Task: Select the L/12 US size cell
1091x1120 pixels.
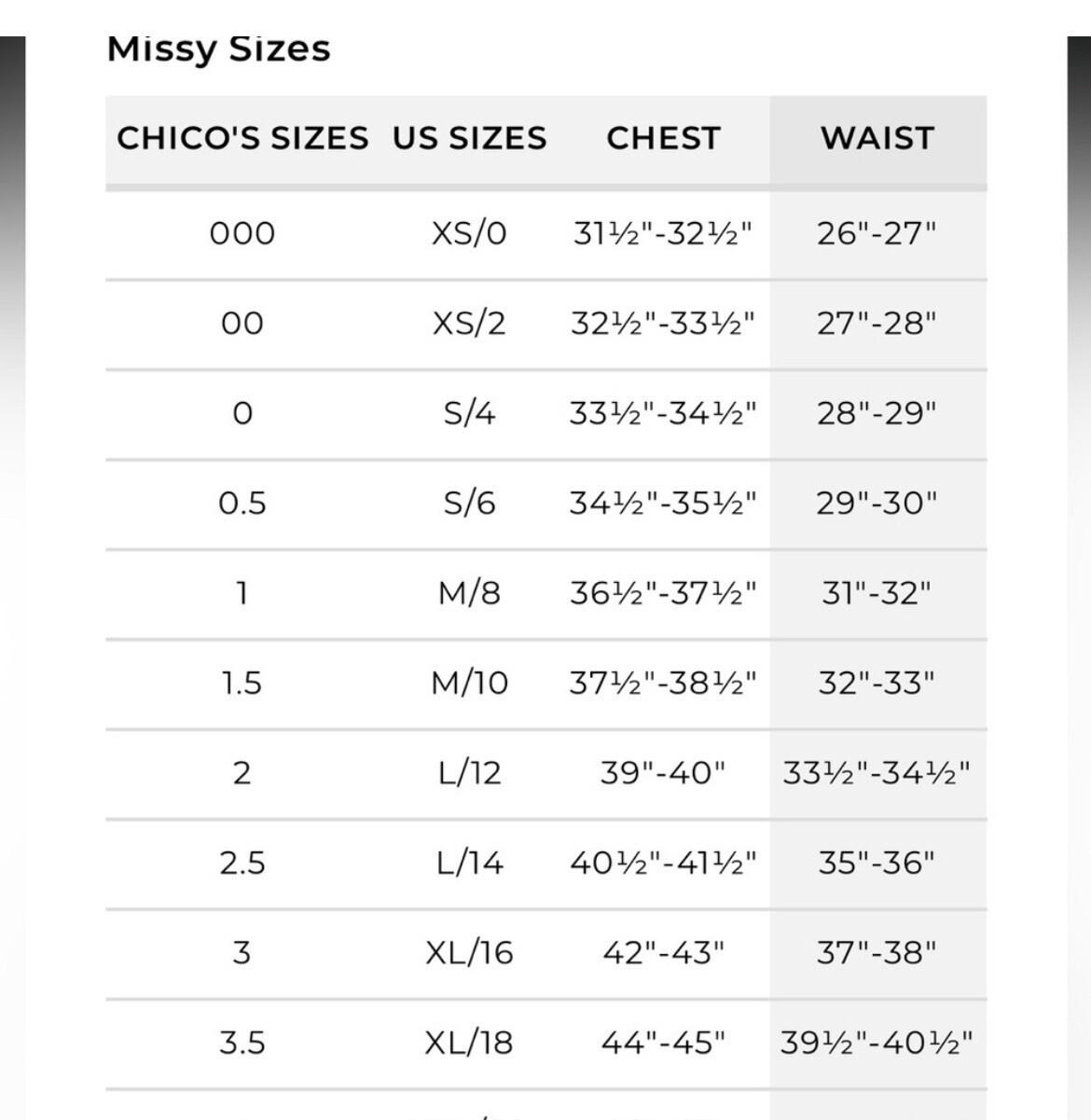Action: (469, 773)
